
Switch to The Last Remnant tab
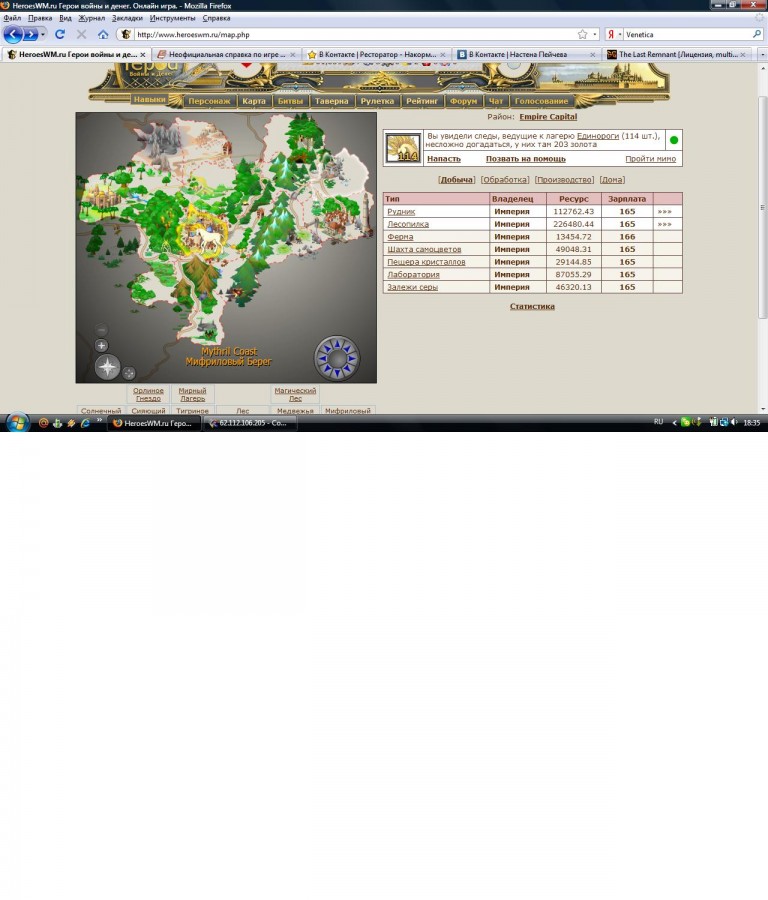(x=677, y=55)
